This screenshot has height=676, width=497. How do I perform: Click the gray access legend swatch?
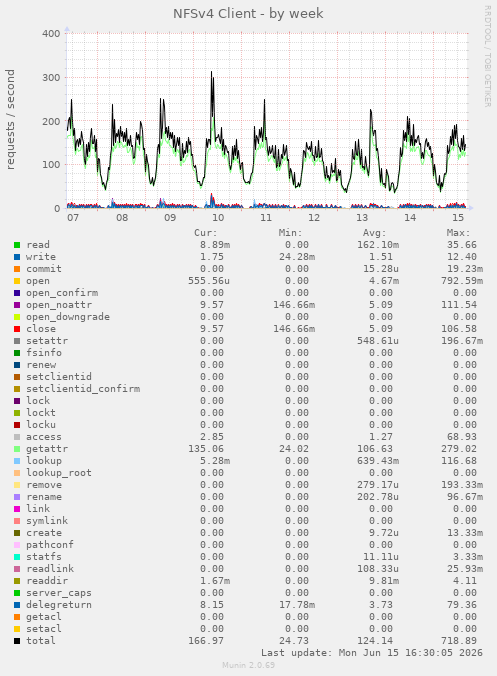pyautogui.click(x=17, y=437)
